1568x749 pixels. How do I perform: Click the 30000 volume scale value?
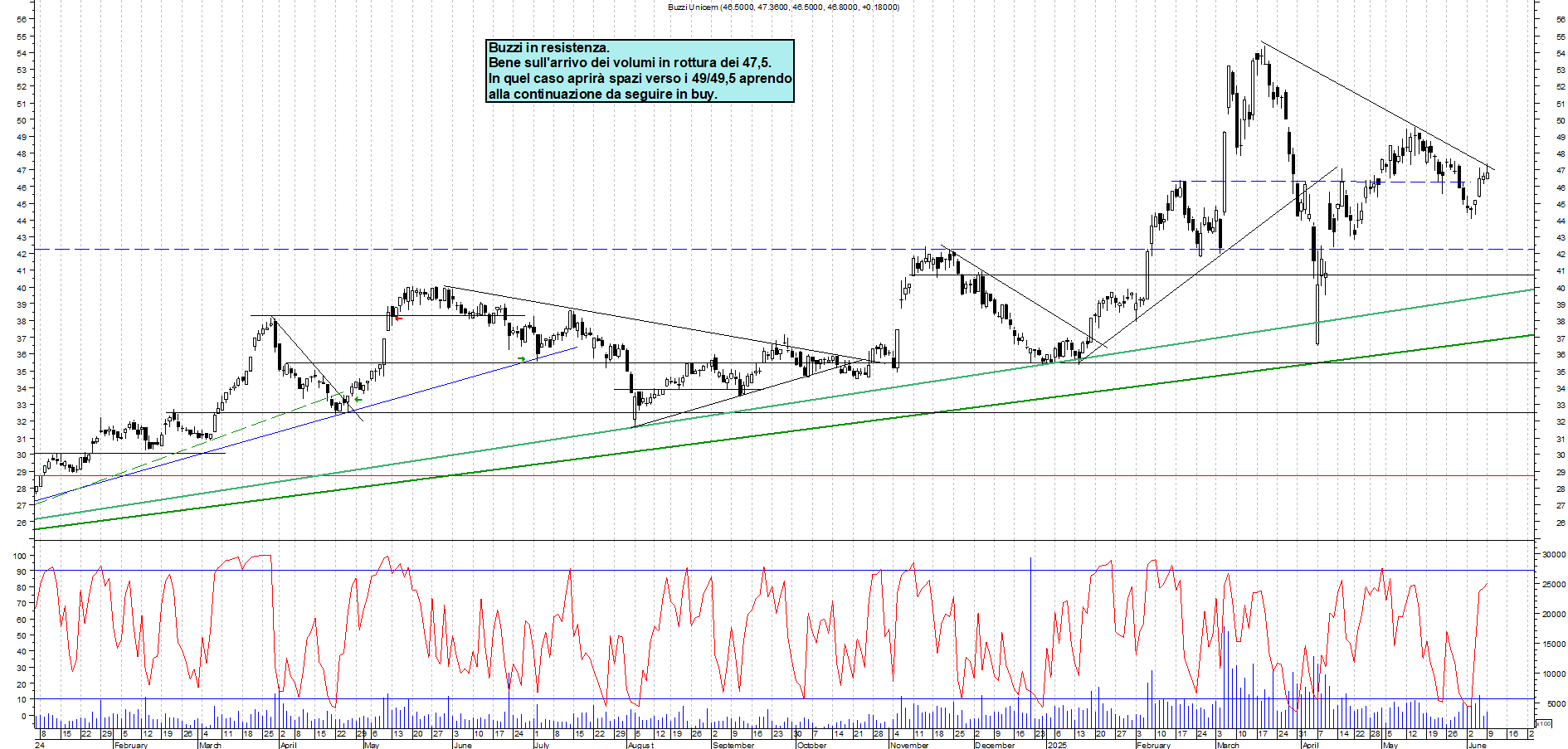[x=1553, y=554]
